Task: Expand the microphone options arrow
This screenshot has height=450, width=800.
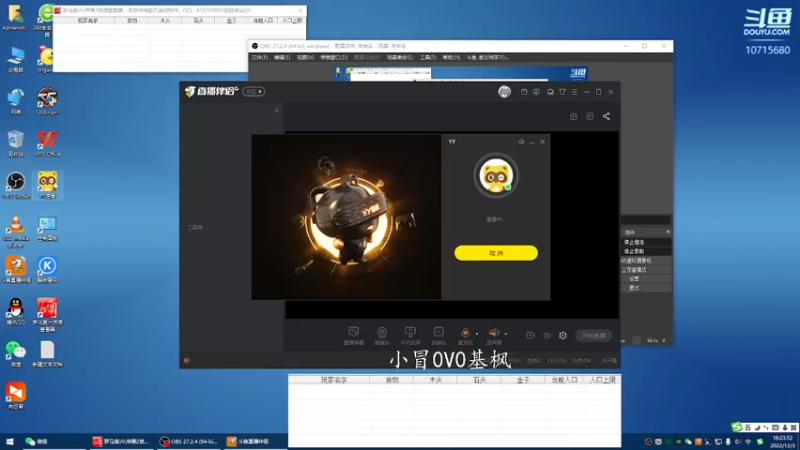Action: (x=477, y=334)
